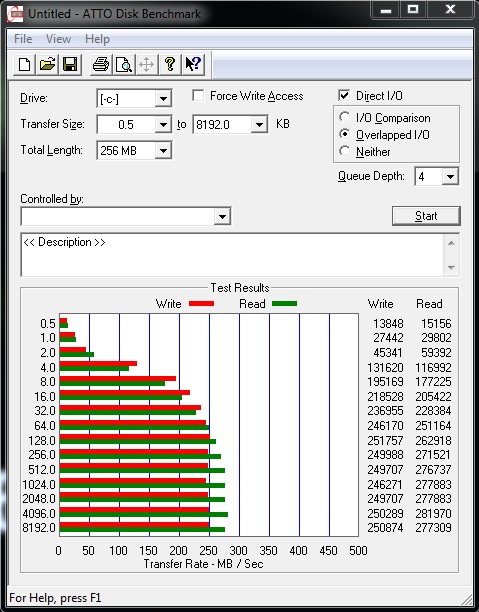Open the Help menu

(x=97, y=39)
